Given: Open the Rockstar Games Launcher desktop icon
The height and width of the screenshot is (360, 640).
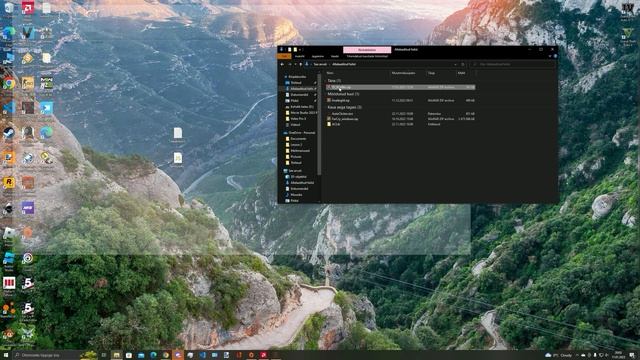Looking at the screenshot, I should (9, 183).
